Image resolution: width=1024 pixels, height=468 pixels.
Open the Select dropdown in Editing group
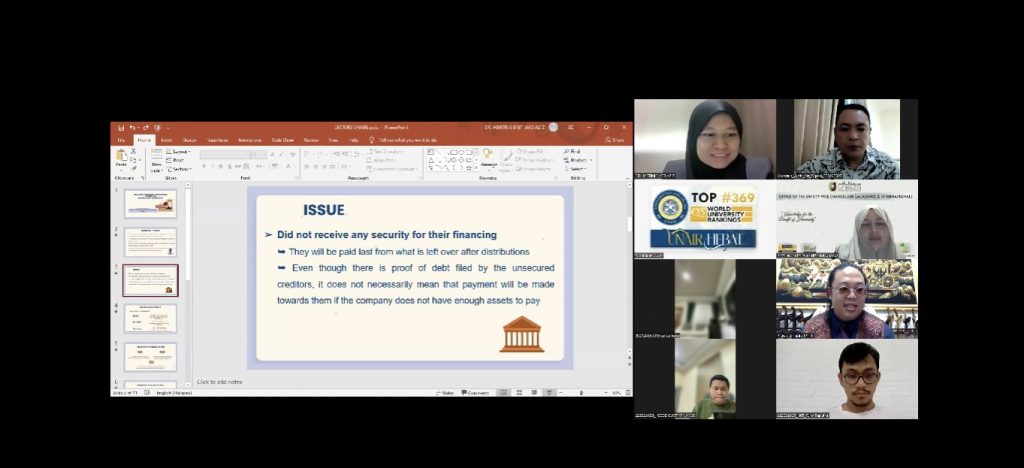click(577, 168)
